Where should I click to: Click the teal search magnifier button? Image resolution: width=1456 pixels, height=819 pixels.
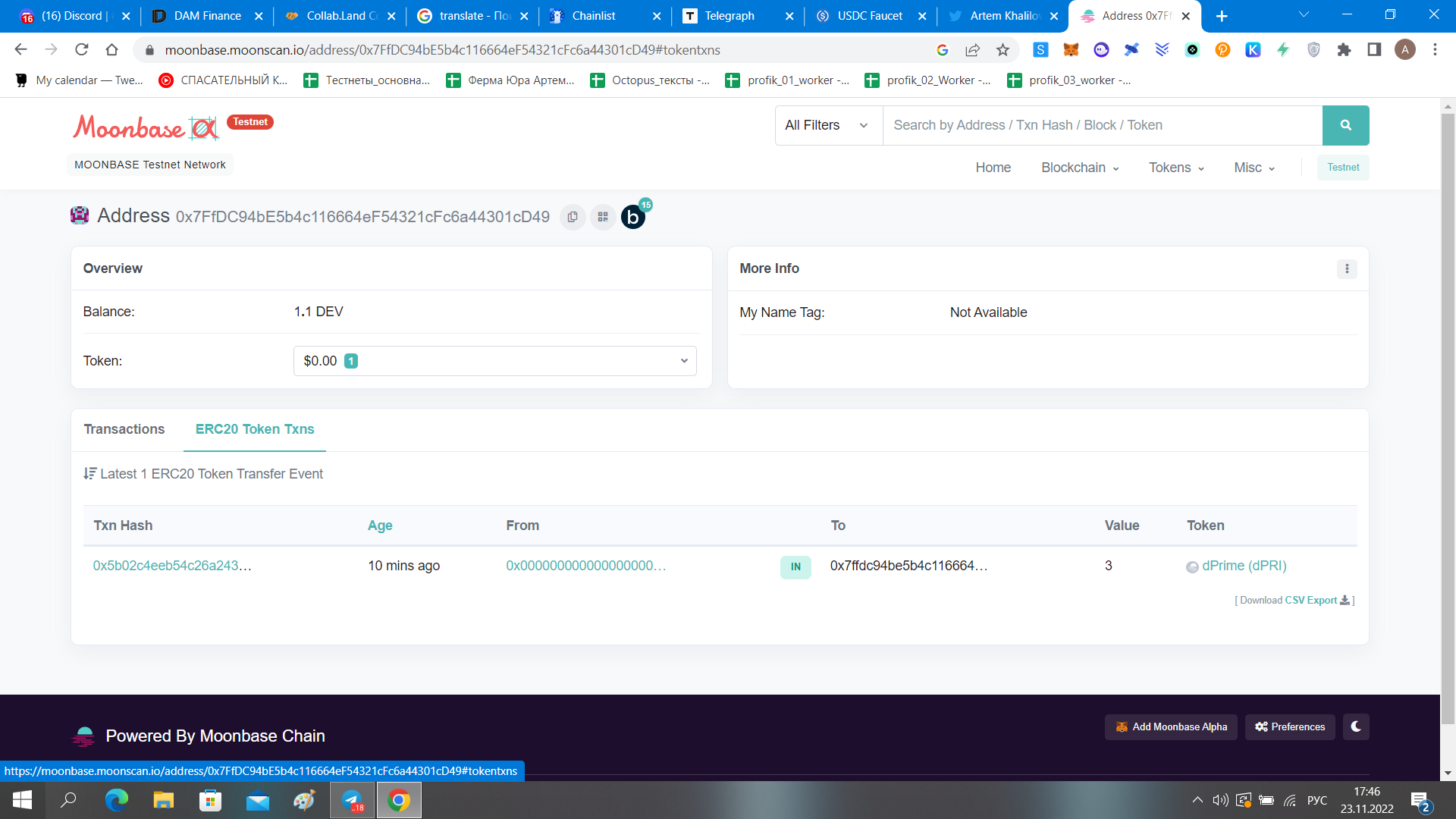coord(1345,125)
